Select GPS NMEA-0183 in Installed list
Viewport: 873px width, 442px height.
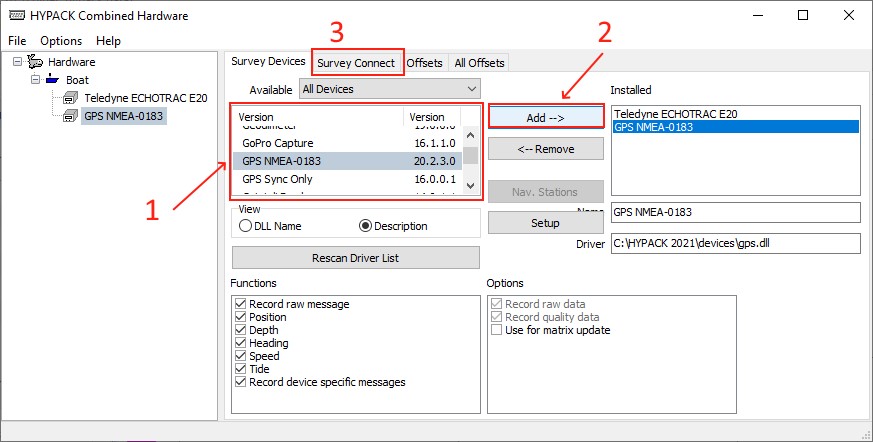[735, 127]
